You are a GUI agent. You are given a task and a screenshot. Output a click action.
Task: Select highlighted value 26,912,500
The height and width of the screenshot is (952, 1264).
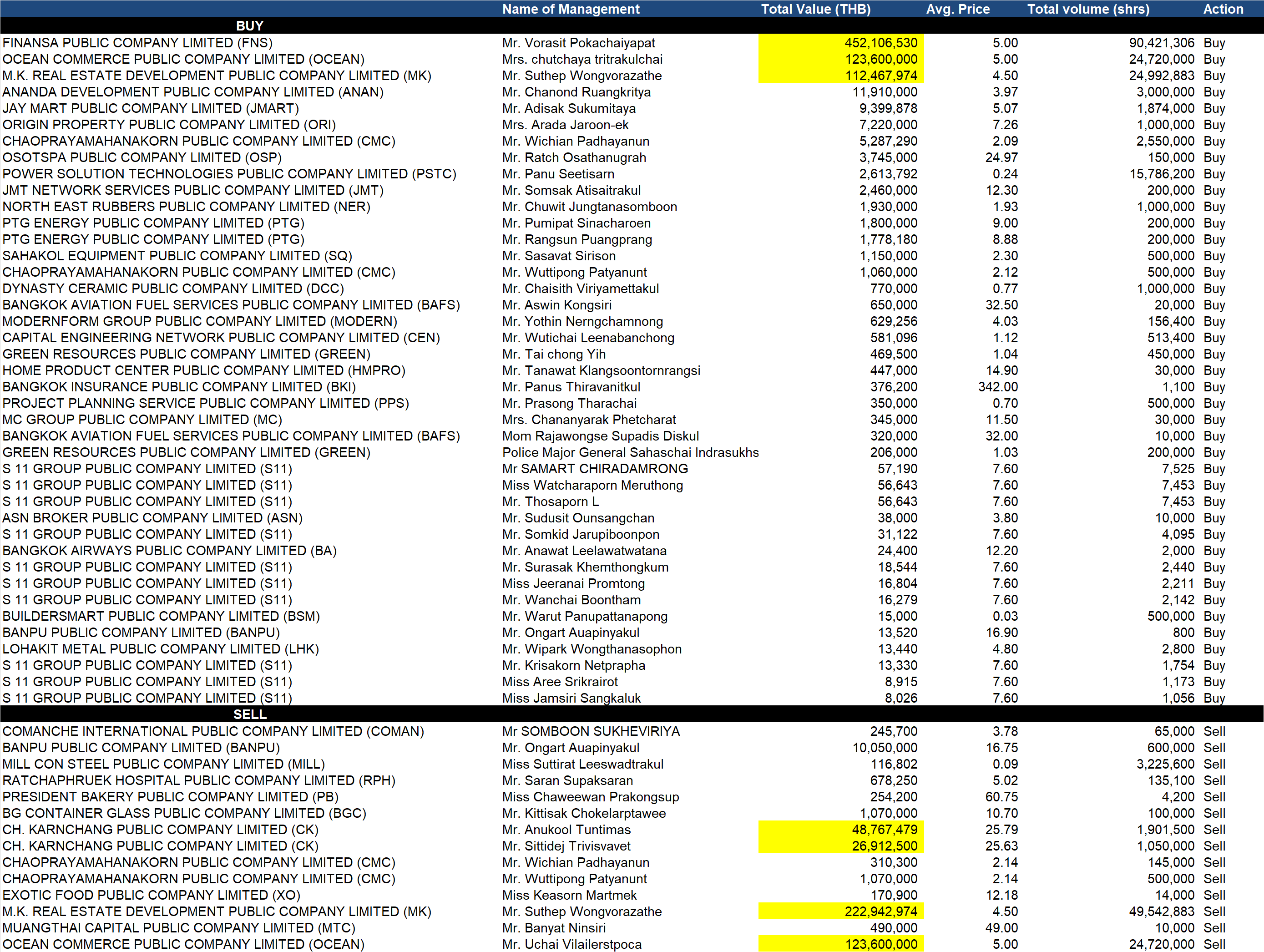pyautogui.click(x=841, y=846)
